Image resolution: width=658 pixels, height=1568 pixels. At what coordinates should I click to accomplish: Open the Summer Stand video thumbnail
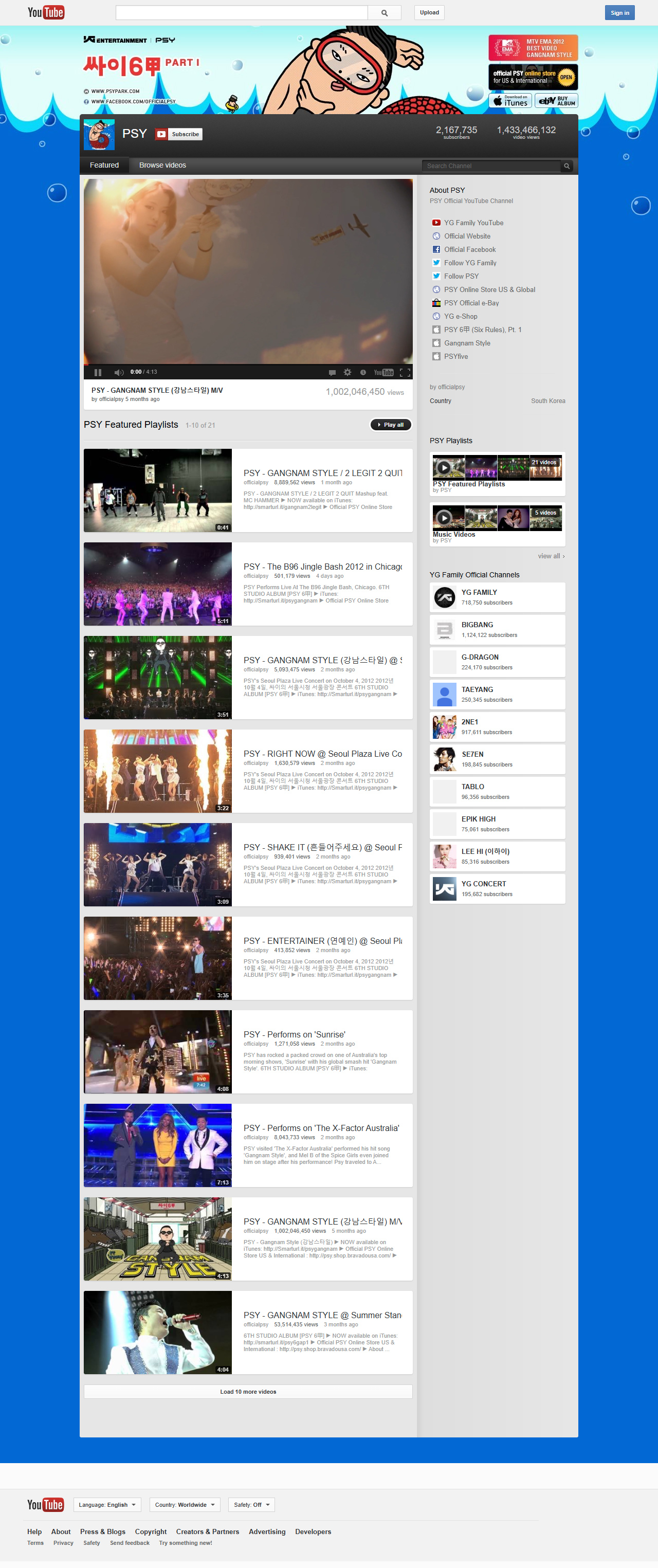tap(158, 1333)
